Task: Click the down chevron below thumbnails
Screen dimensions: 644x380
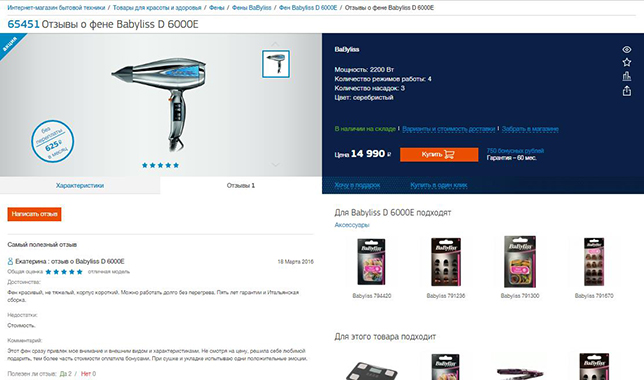Action: [275, 164]
